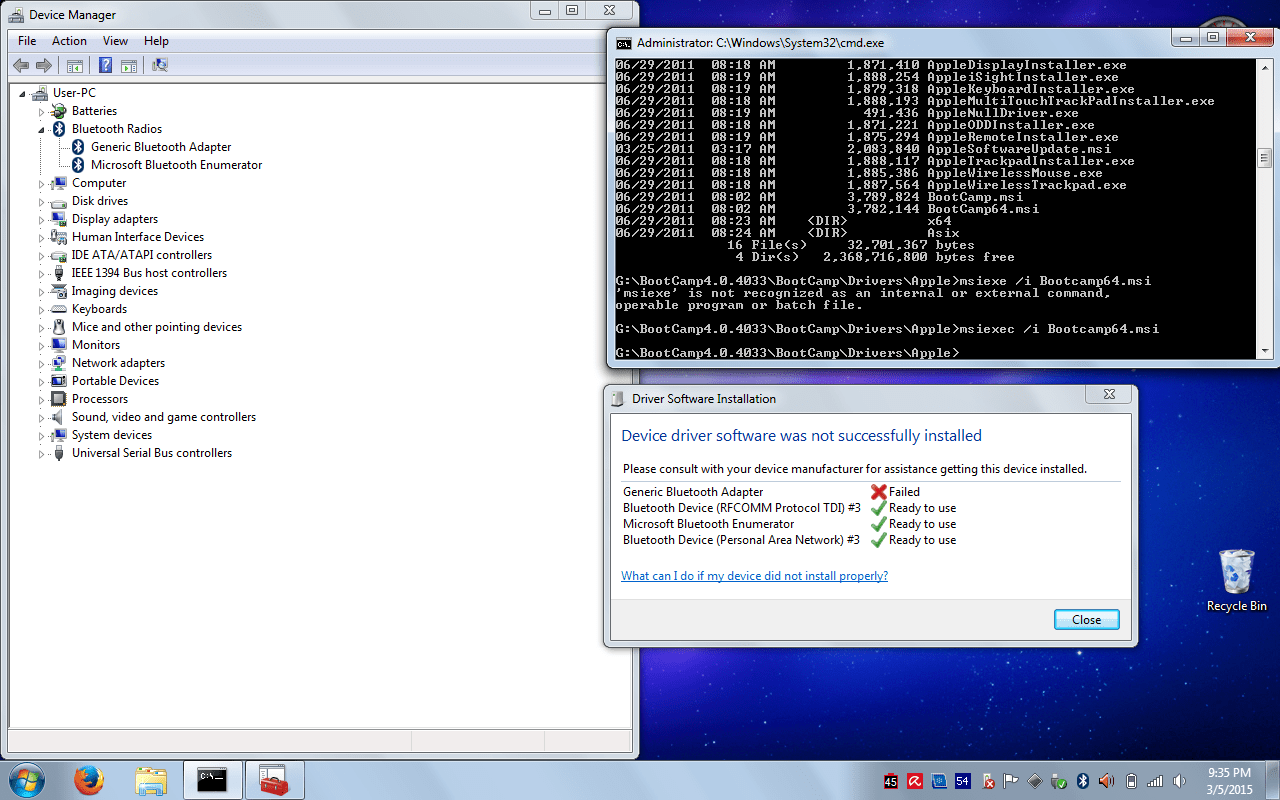
Task: Click the Safely Remove Hardware tray icon
Action: coord(1056,781)
